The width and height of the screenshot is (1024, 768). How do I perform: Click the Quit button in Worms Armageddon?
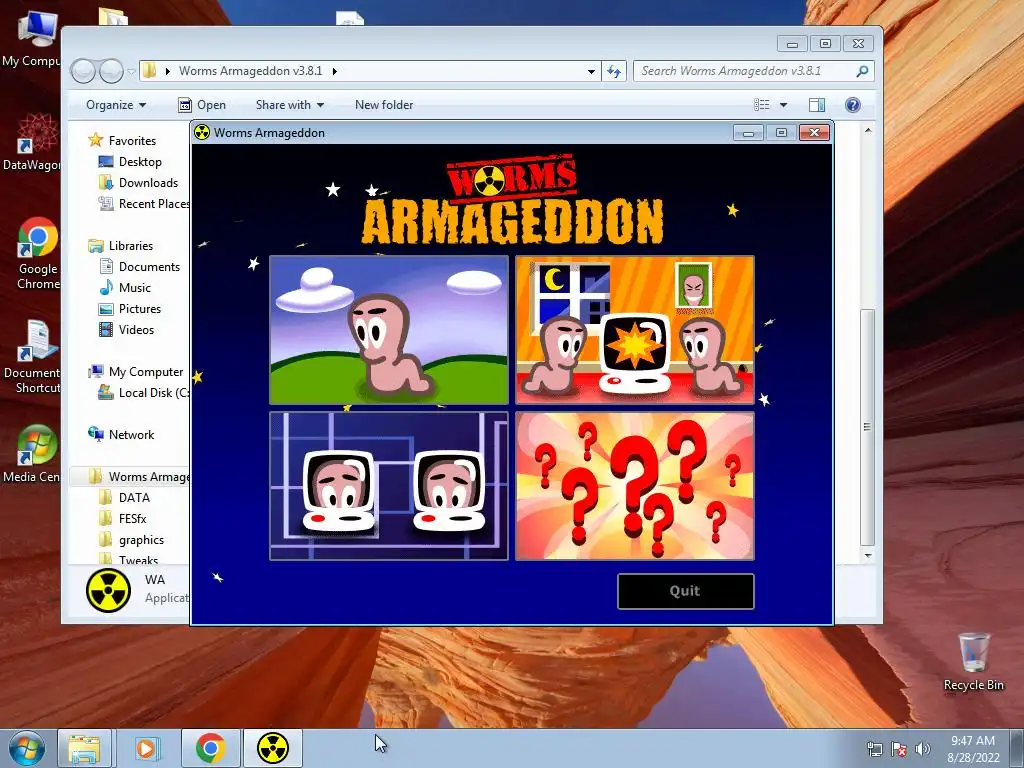coord(686,591)
